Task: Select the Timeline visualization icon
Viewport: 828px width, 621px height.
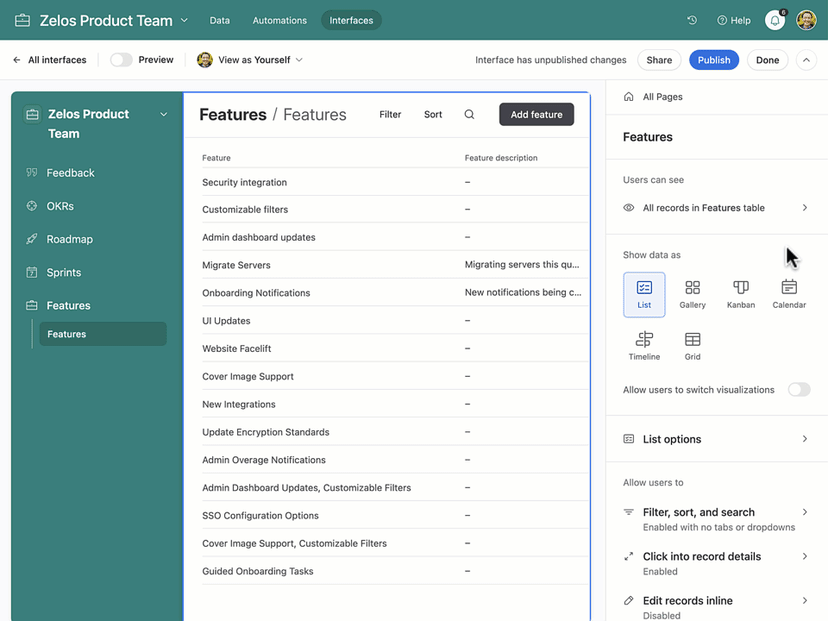Action: 644,344
